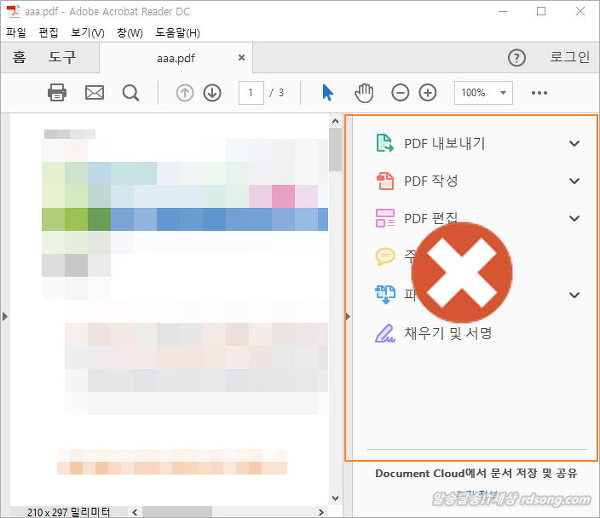Go to next page with down arrow
The width and height of the screenshot is (600, 518).
coord(212,93)
